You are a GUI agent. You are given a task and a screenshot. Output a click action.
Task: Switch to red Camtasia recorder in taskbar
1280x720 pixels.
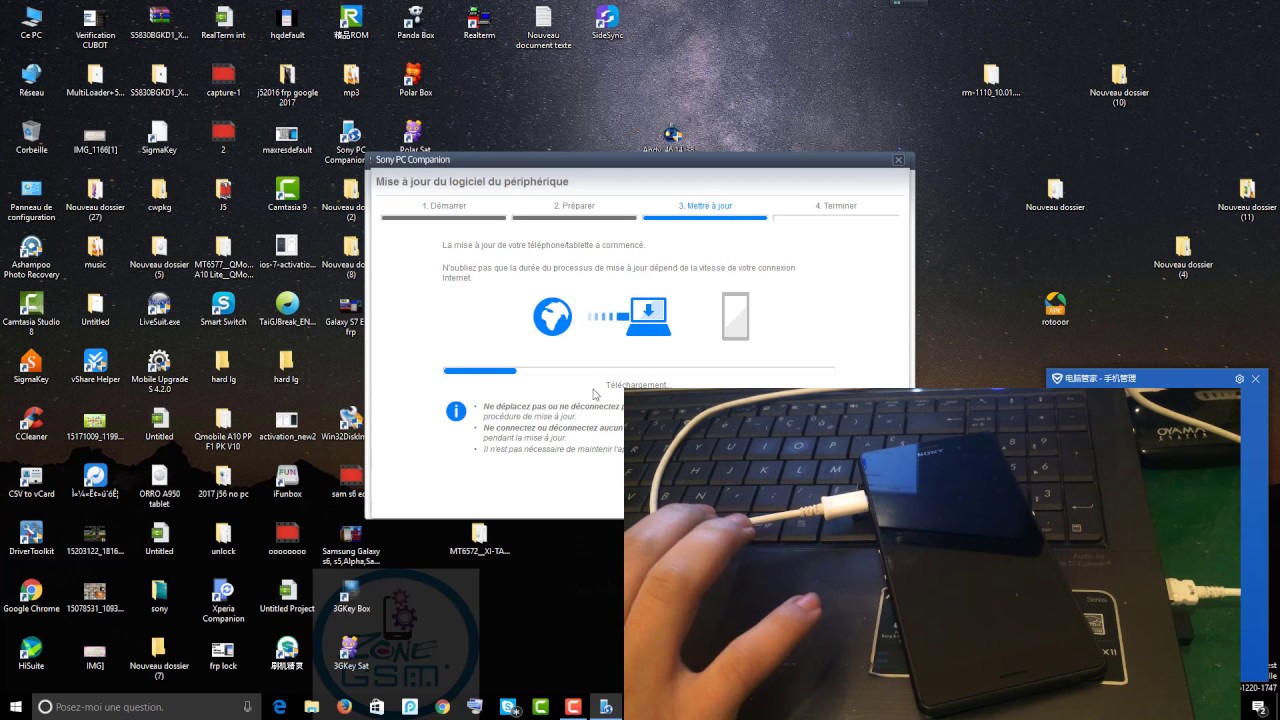(573, 706)
